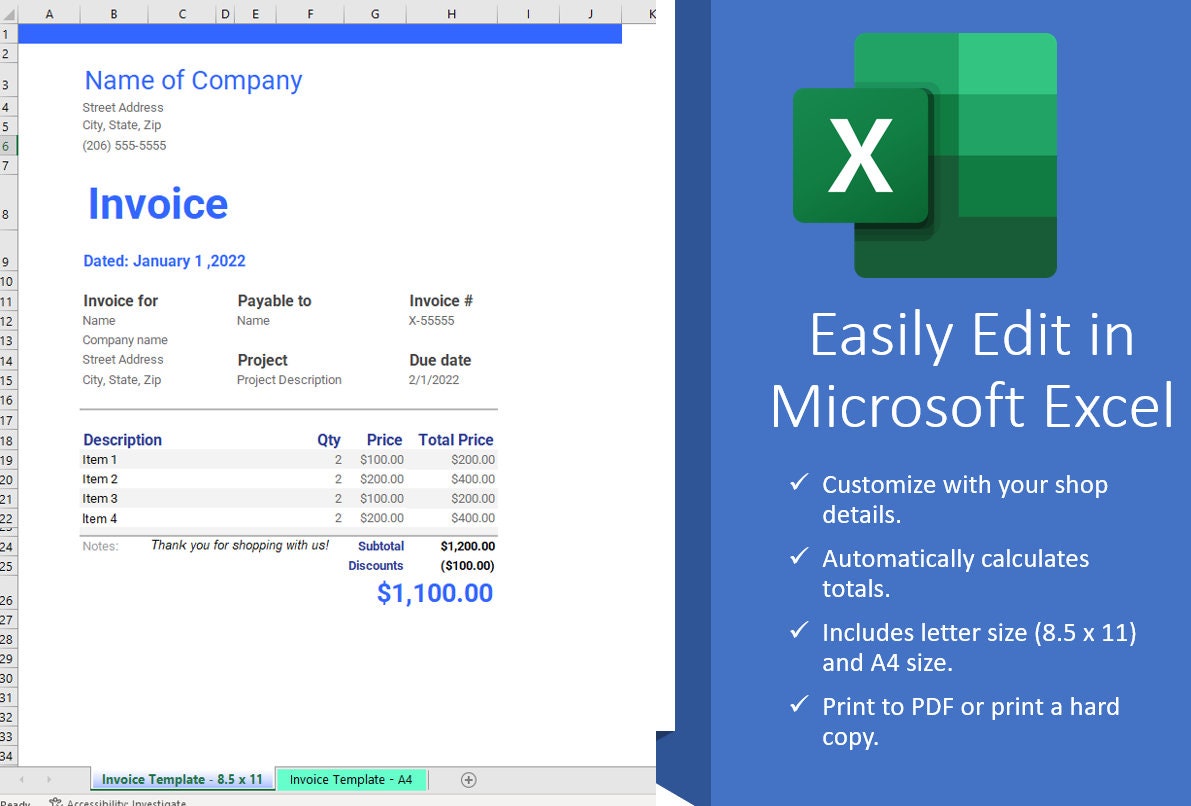Click Item 3 description cell
1191x806 pixels.
(x=100, y=498)
